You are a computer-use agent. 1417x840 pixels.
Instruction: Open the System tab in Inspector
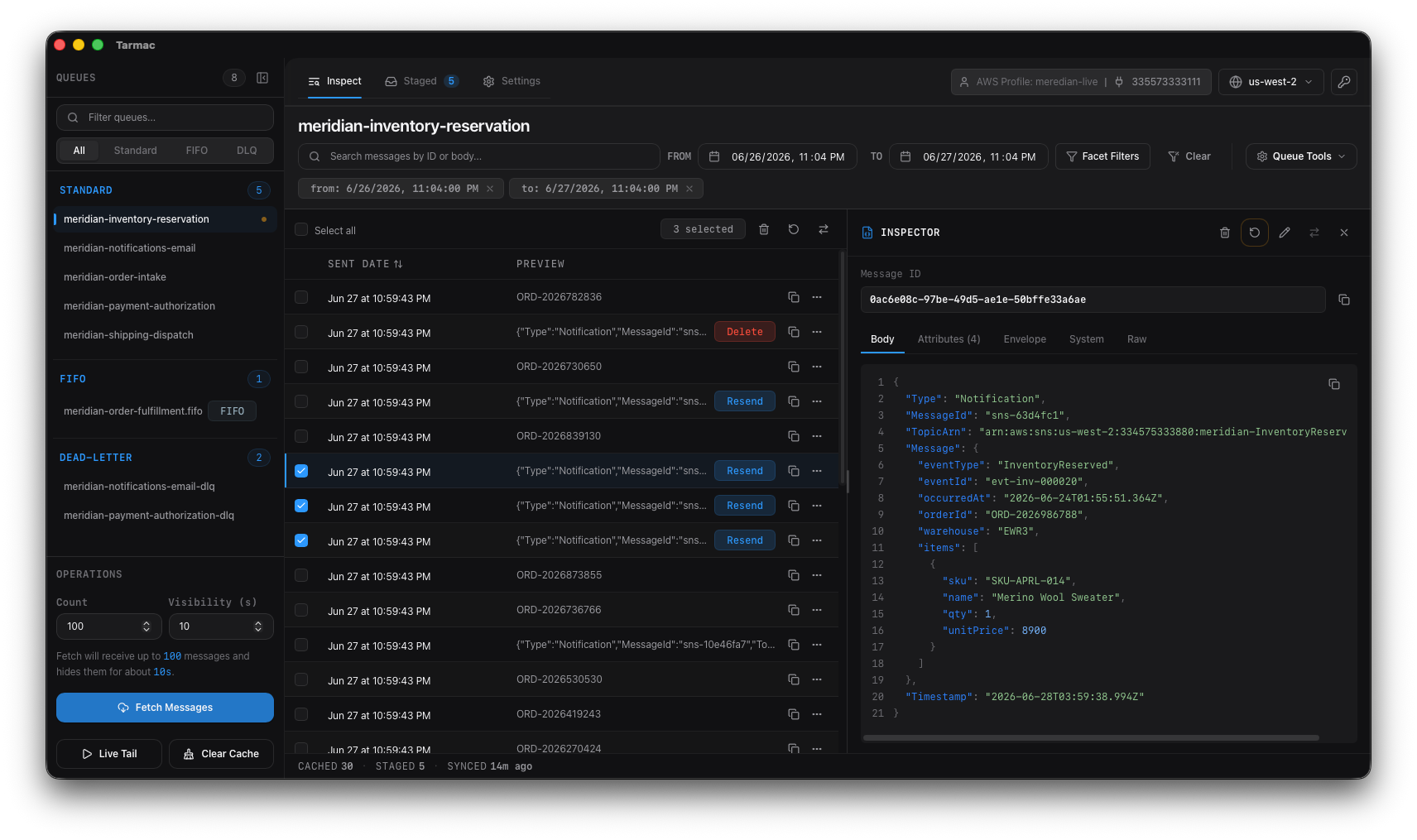1086,339
